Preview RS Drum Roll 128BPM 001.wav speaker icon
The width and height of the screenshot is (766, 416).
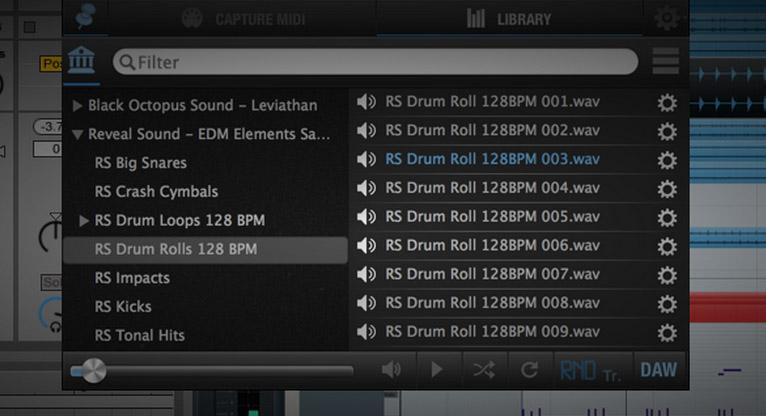pos(367,102)
